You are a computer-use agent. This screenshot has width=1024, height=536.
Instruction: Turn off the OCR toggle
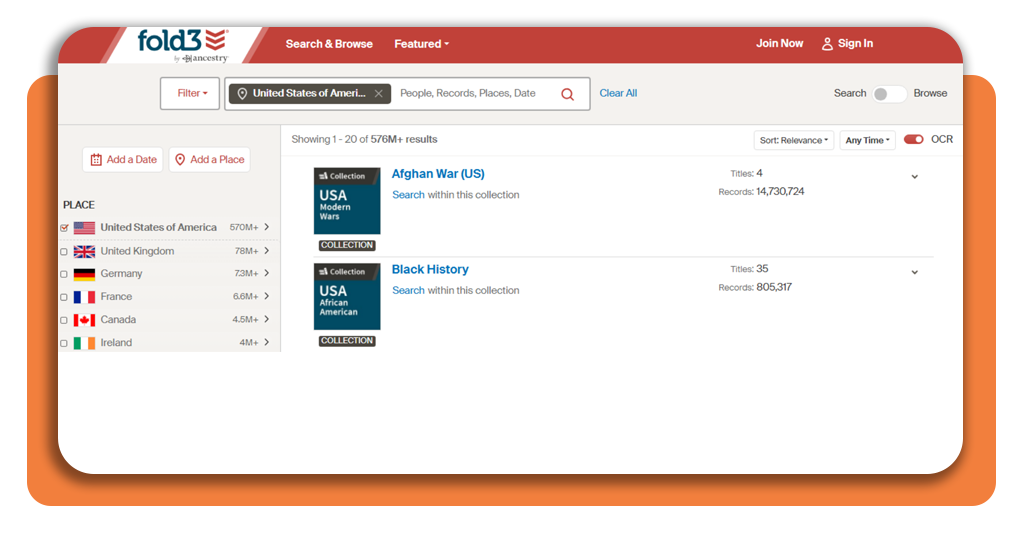(914, 140)
